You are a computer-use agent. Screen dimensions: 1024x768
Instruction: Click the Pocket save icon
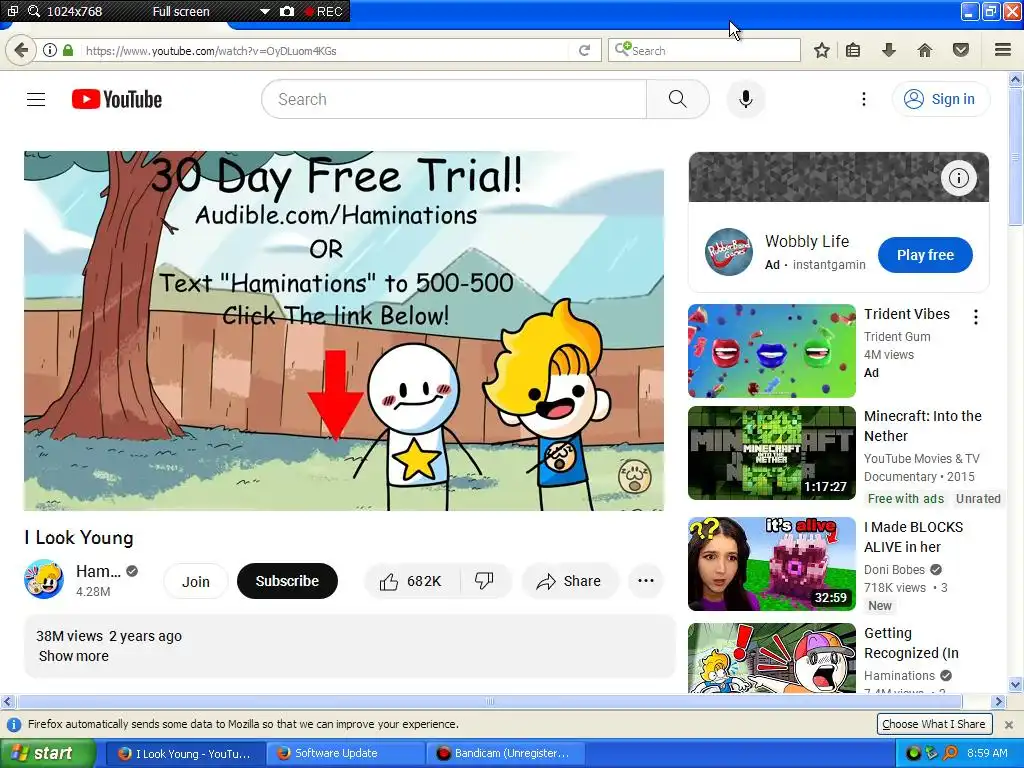961,50
